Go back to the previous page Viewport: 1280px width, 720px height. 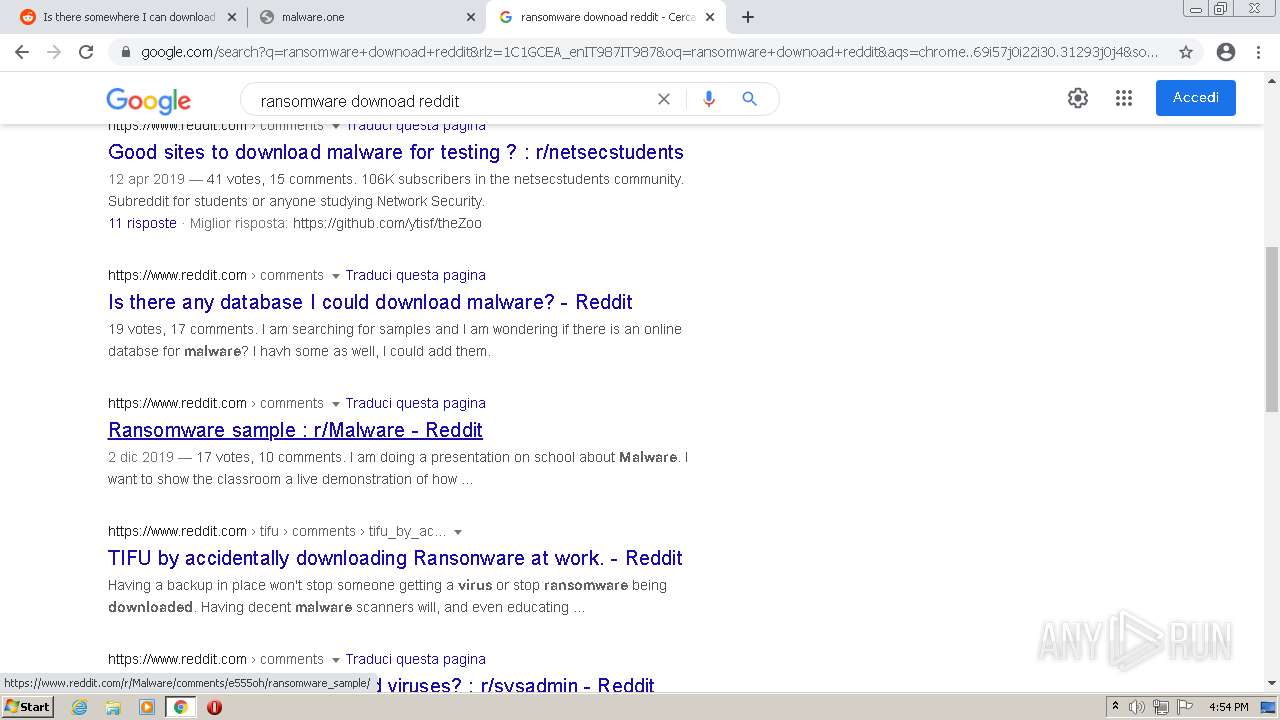[22, 52]
